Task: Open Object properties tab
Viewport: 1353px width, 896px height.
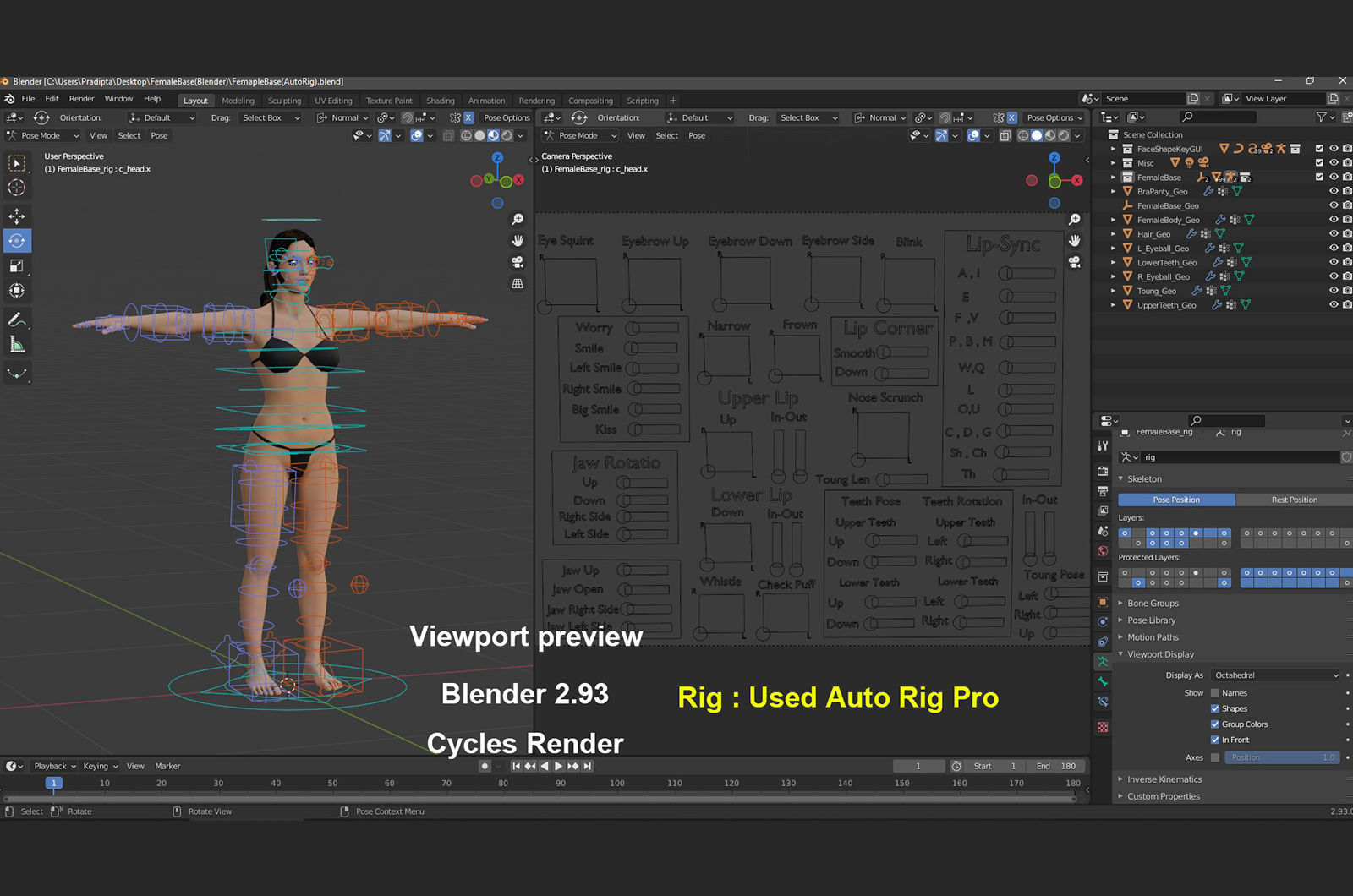Action: pyautogui.click(x=1103, y=602)
